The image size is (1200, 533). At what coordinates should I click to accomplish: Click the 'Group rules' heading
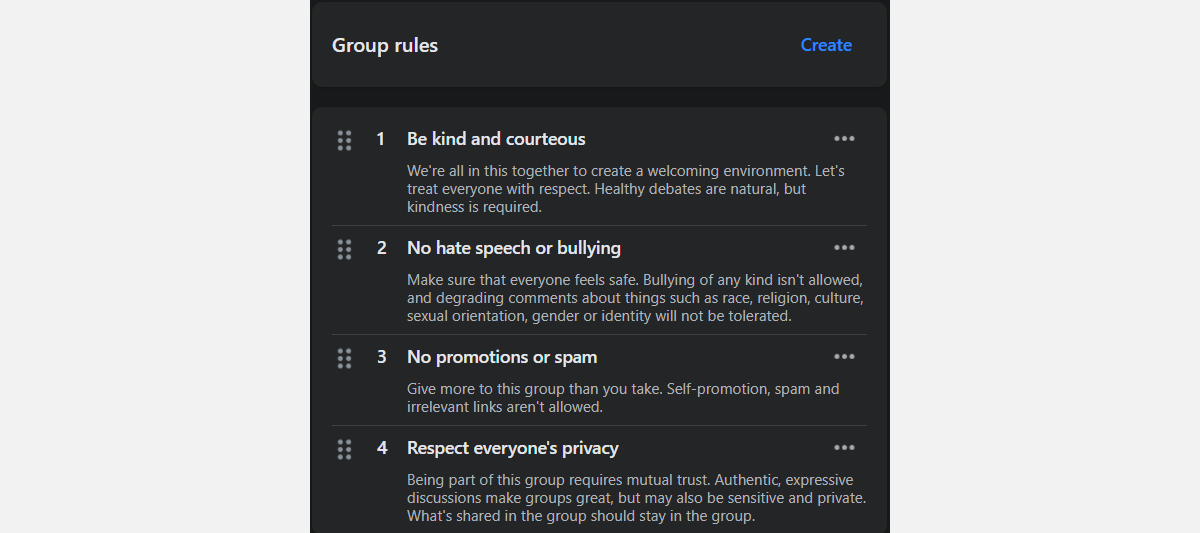click(385, 45)
